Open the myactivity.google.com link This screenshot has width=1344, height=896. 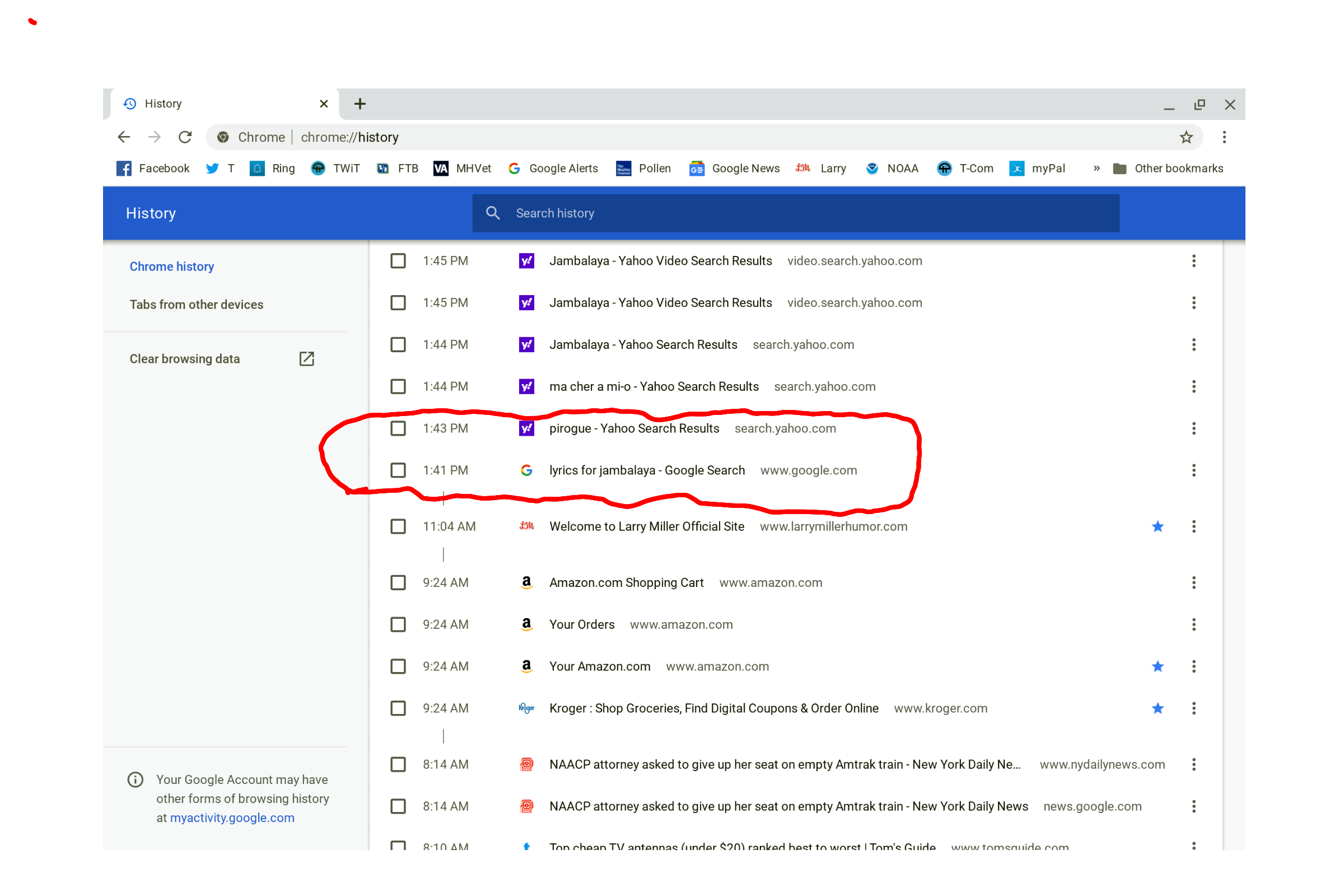232,818
